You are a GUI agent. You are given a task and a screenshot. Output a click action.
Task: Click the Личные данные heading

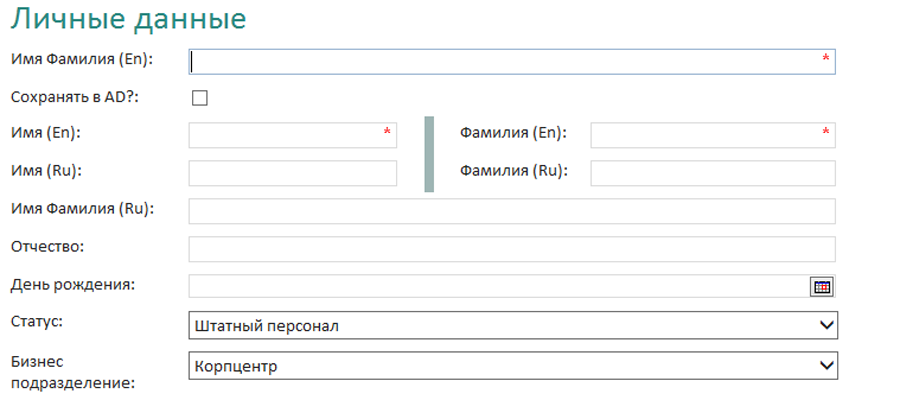tap(129, 19)
